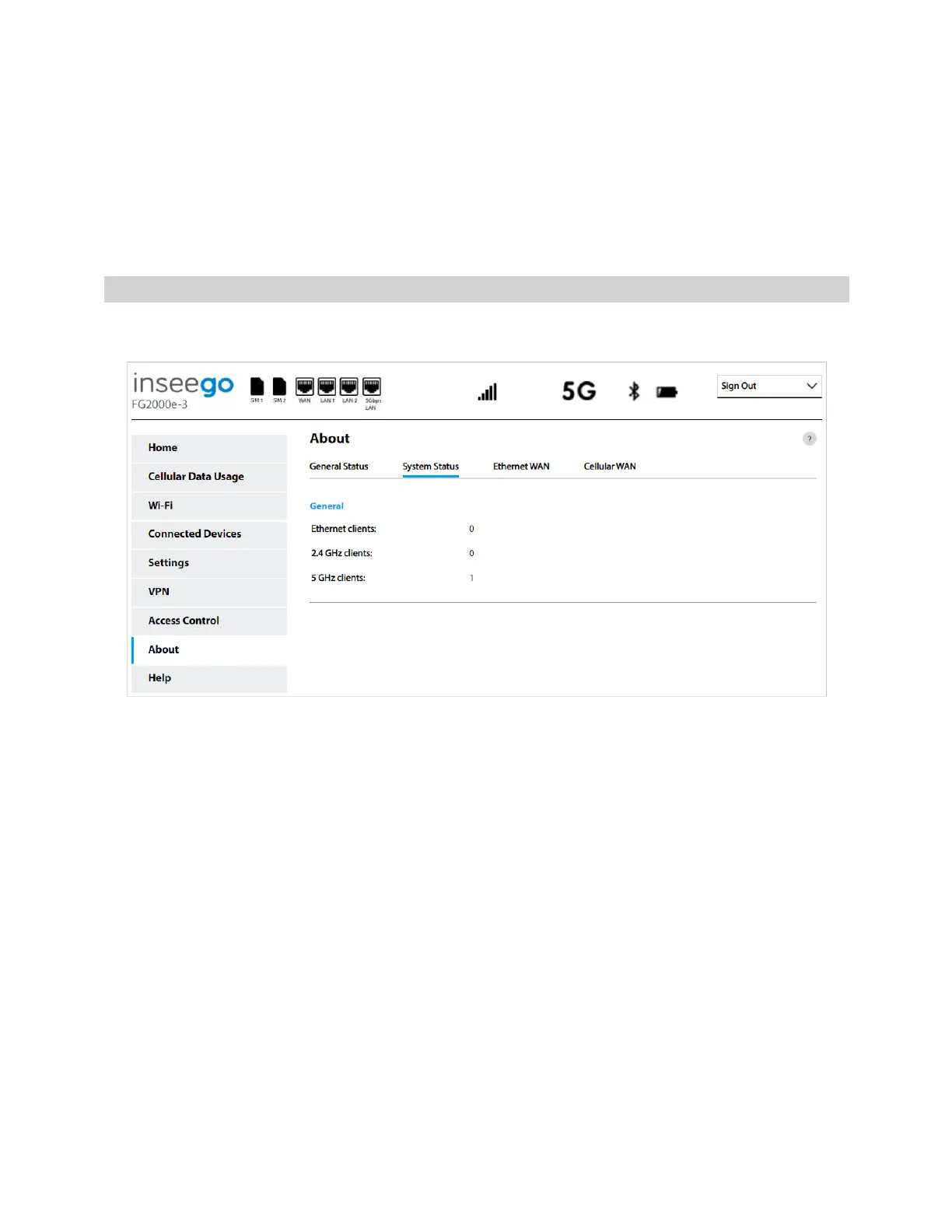Click the About page title
Viewport: 952px width, 1232px height.
[330, 439]
